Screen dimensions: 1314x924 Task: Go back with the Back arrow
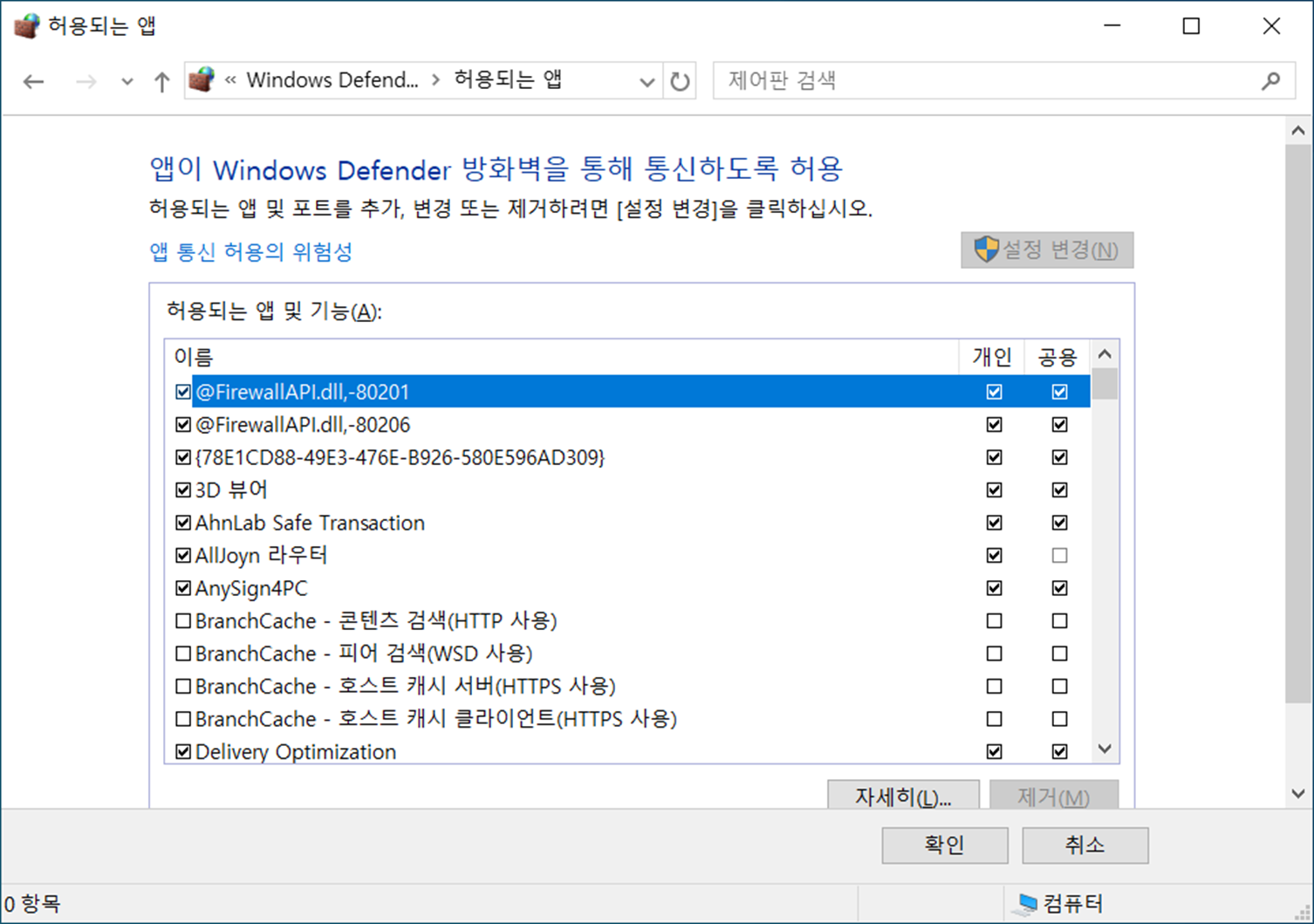pos(33,81)
